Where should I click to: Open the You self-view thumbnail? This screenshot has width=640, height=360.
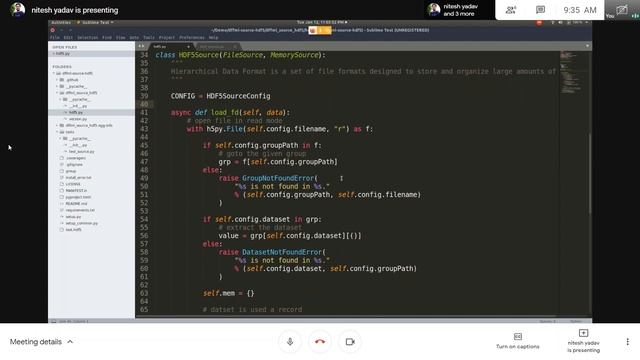tap(622, 10)
